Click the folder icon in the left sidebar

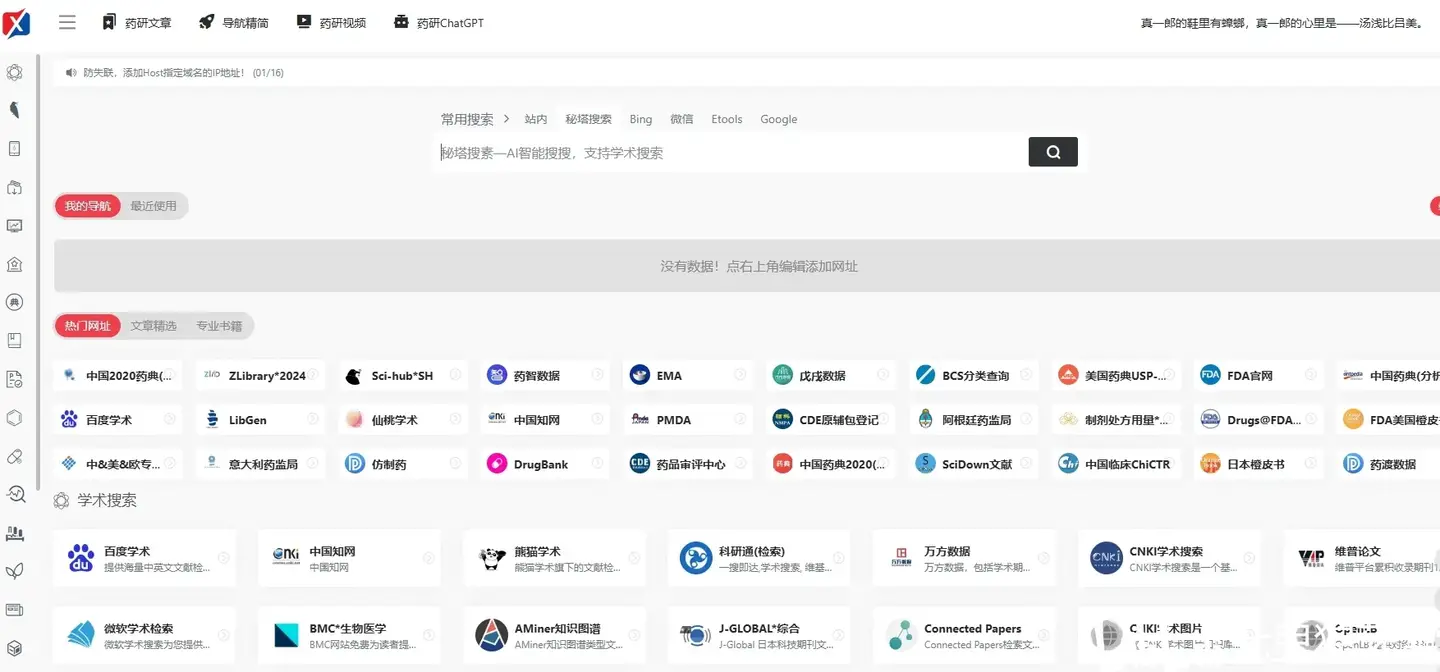[x=15, y=187]
